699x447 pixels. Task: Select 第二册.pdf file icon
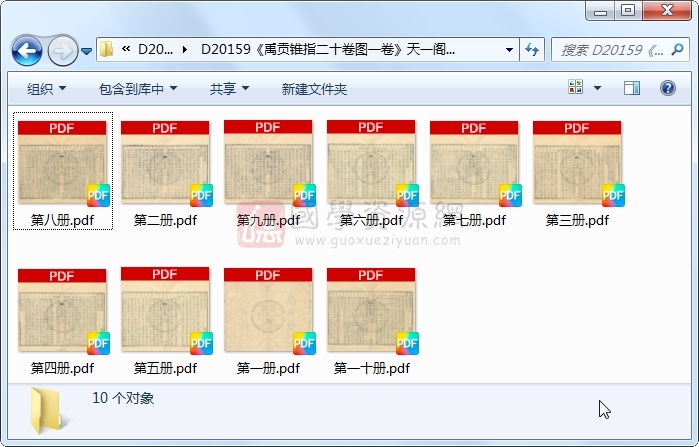click(x=166, y=164)
